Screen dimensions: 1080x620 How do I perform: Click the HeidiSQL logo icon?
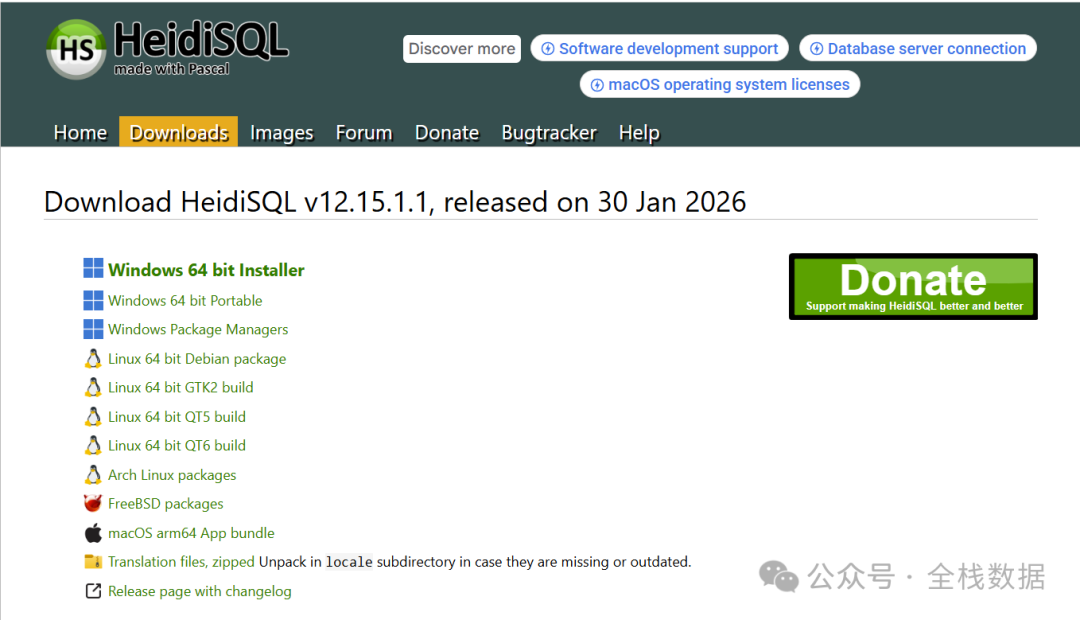pos(76,49)
